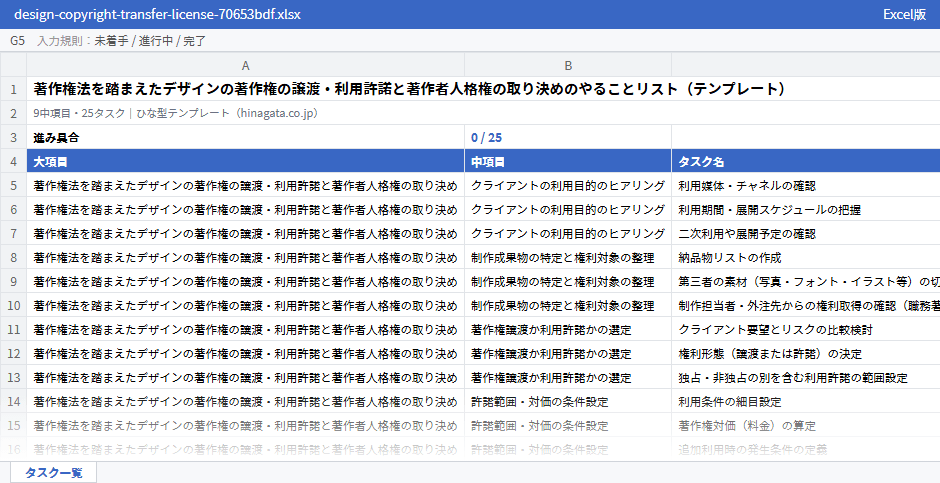Click 著作権譲渡か利用許諾かの選定 in row 13
Screen dimensions: 940x483
pyautogui.click(x=568, y=378)
